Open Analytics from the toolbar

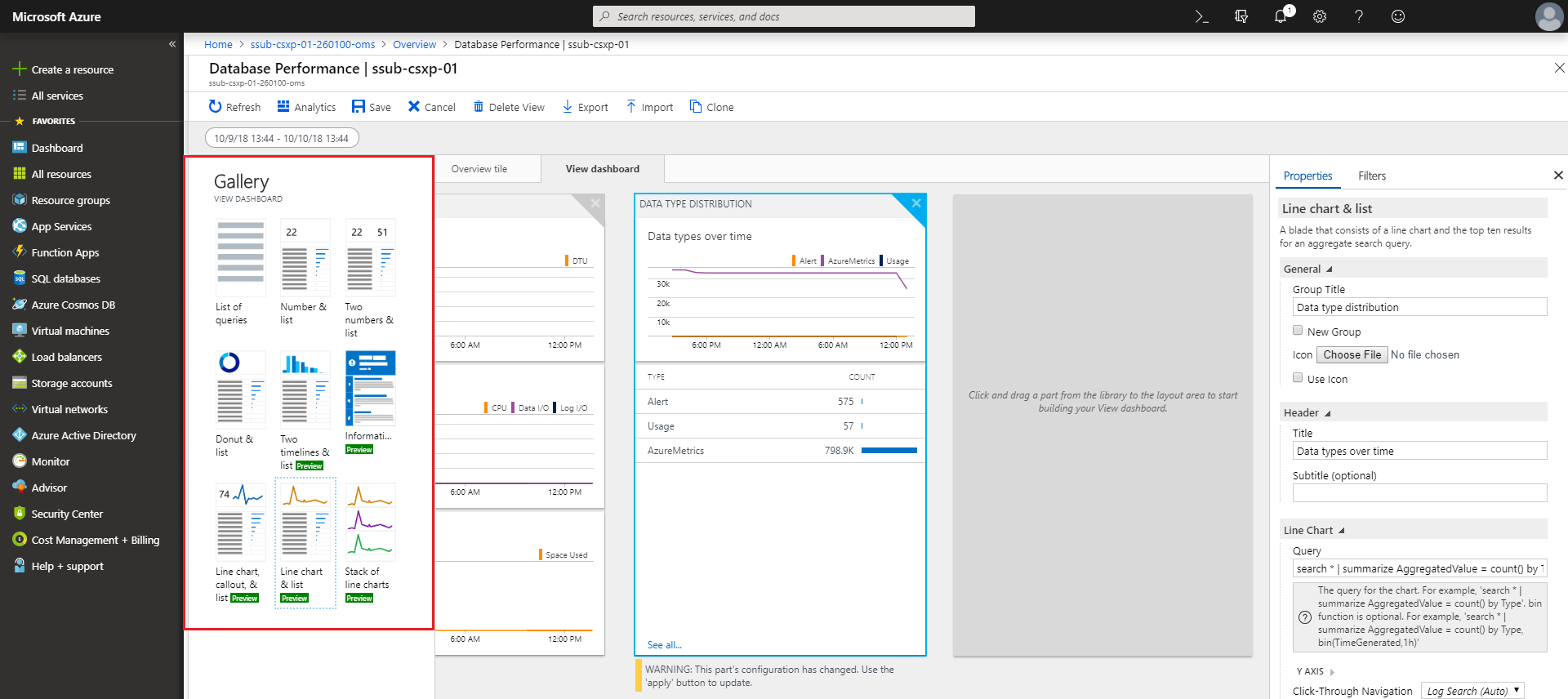tap(306, 107)
